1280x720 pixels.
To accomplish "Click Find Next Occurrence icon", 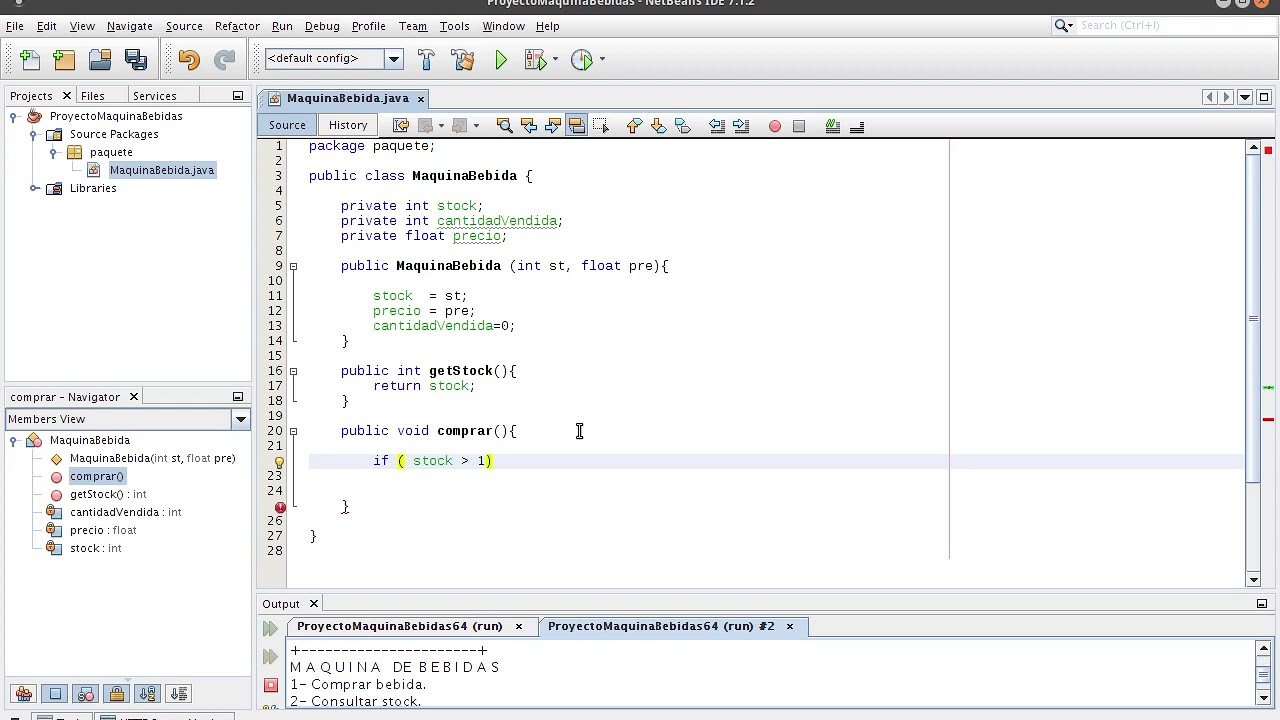I will (x=553, y=125).
